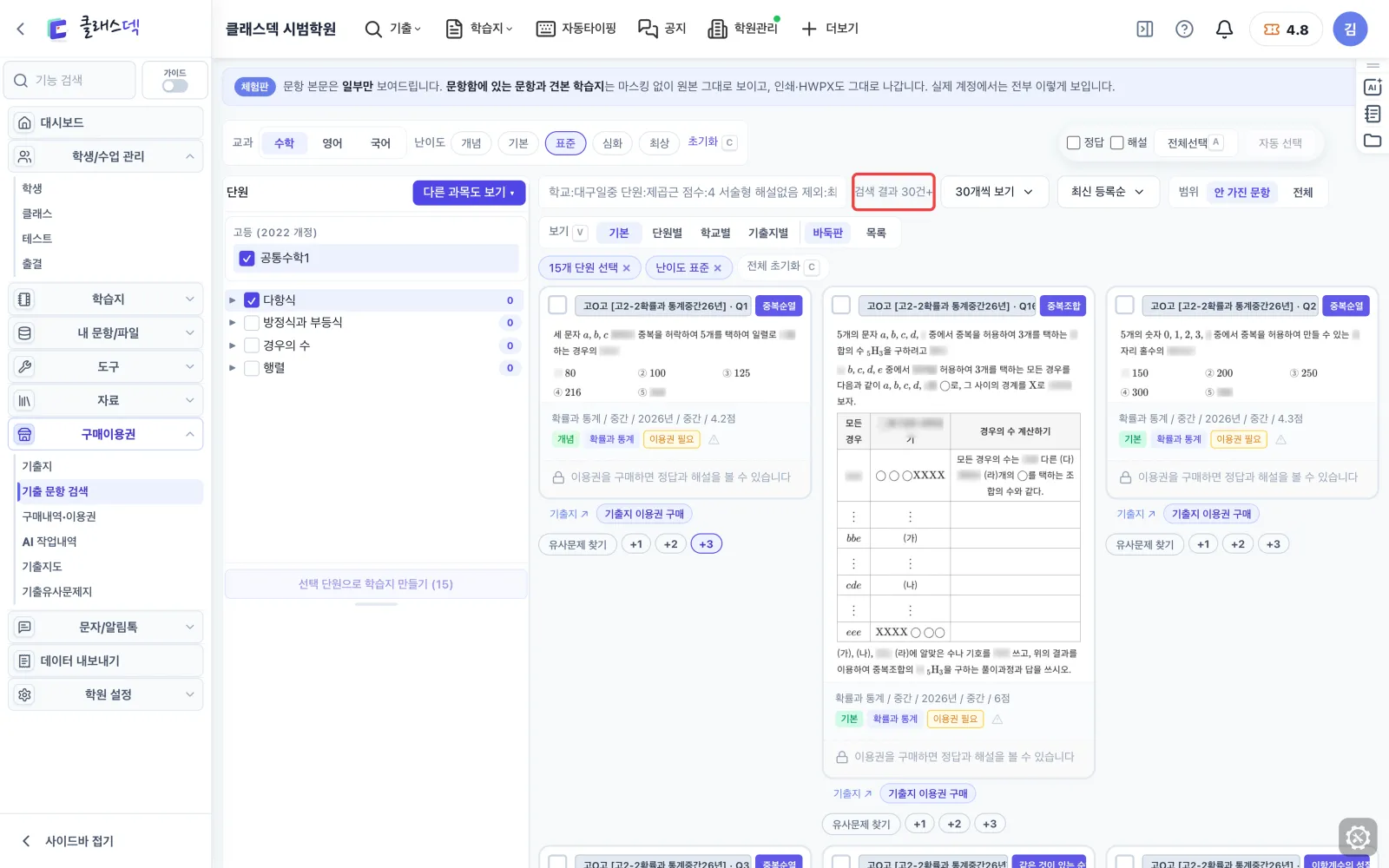Click the 데이터 내보내기 sidebar icon
Viewport: 1389px width, 868px height.
click(25, 661)
